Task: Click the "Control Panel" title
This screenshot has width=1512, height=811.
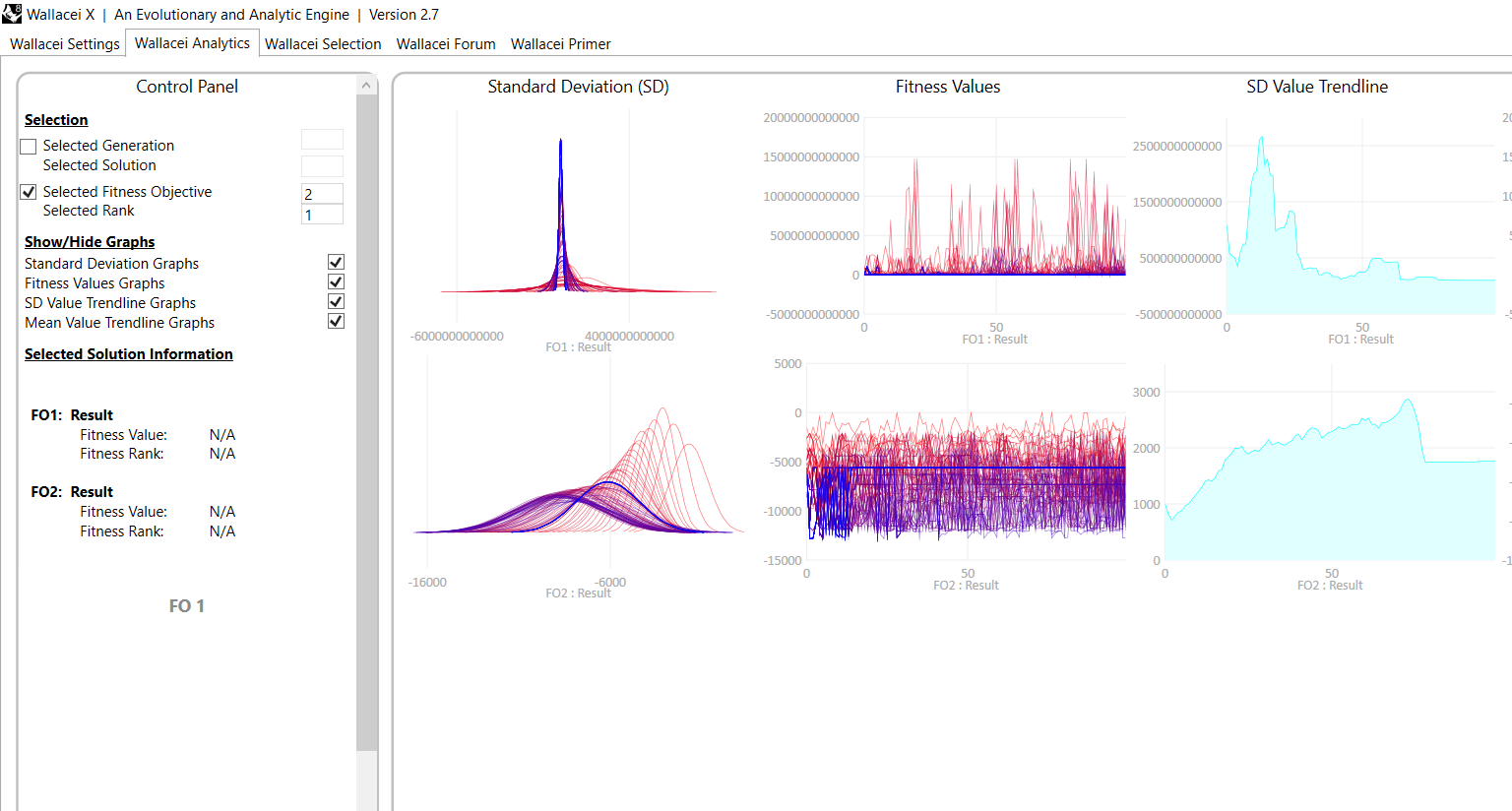Action: click(x=187, y=87)
